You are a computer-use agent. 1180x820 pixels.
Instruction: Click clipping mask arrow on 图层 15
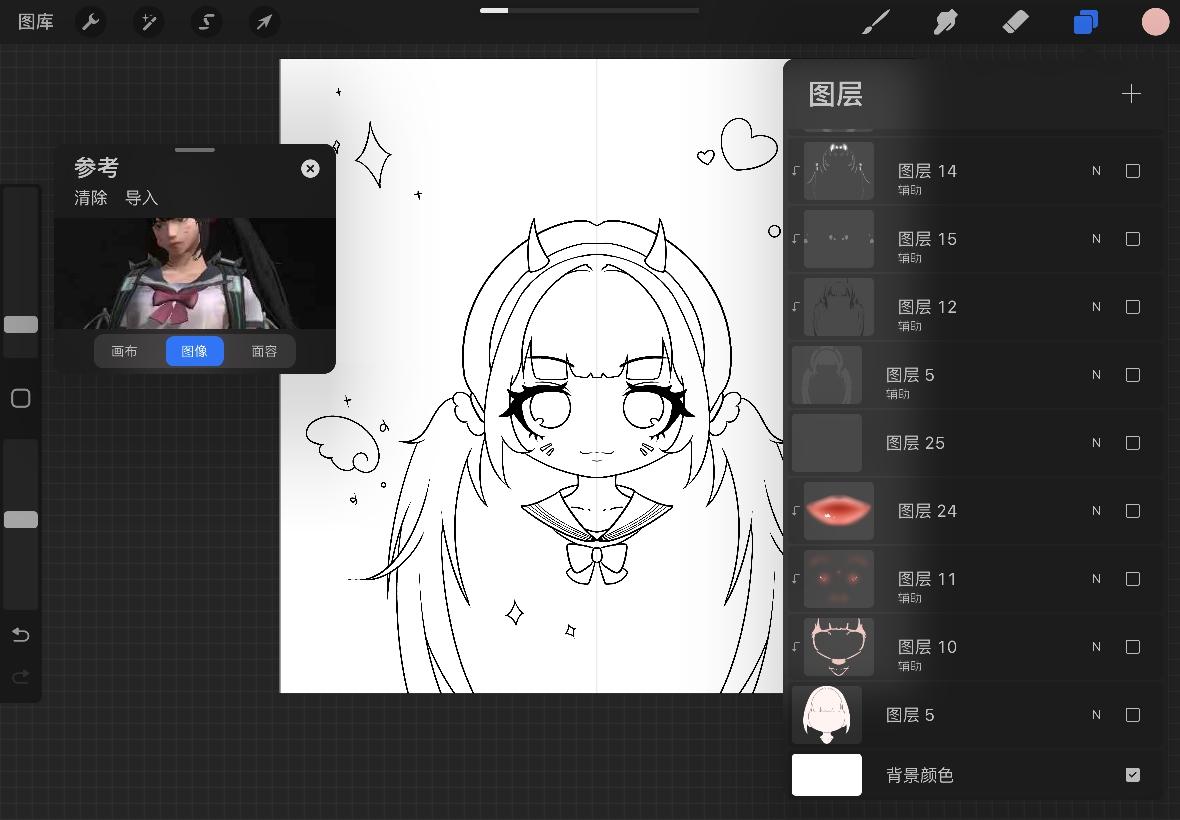[795, 239]
